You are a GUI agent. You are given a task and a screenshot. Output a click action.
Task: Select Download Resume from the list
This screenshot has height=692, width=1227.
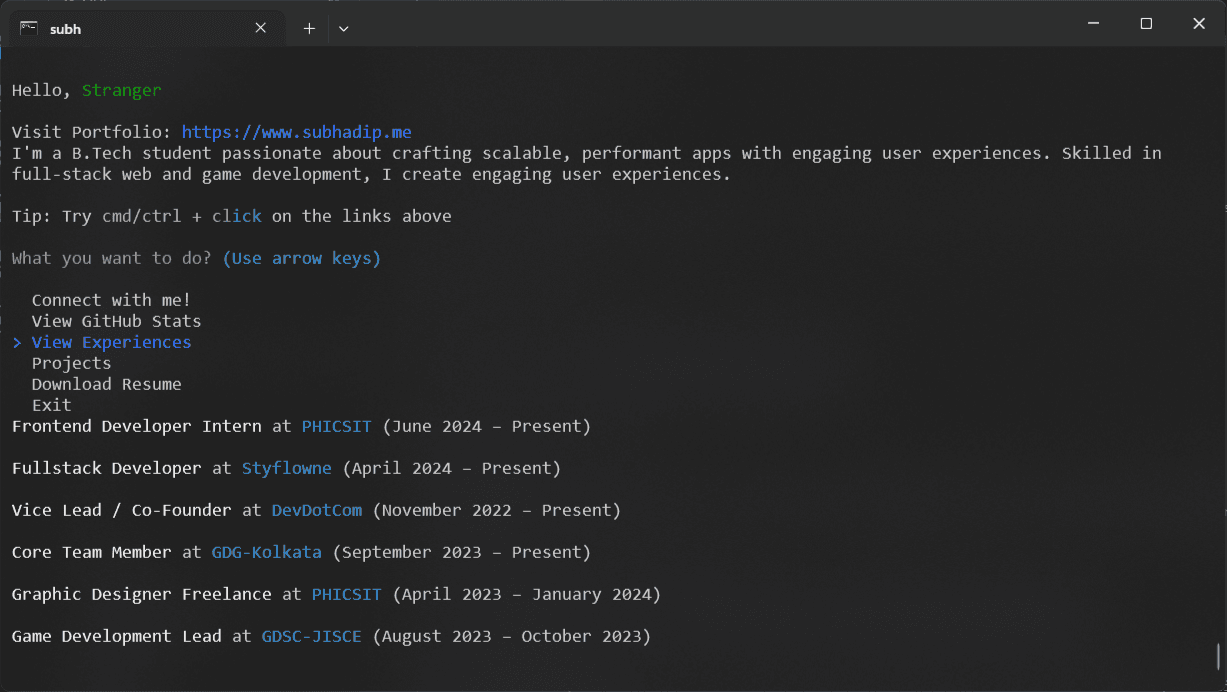pyautogui.click(x=106, y=384)
